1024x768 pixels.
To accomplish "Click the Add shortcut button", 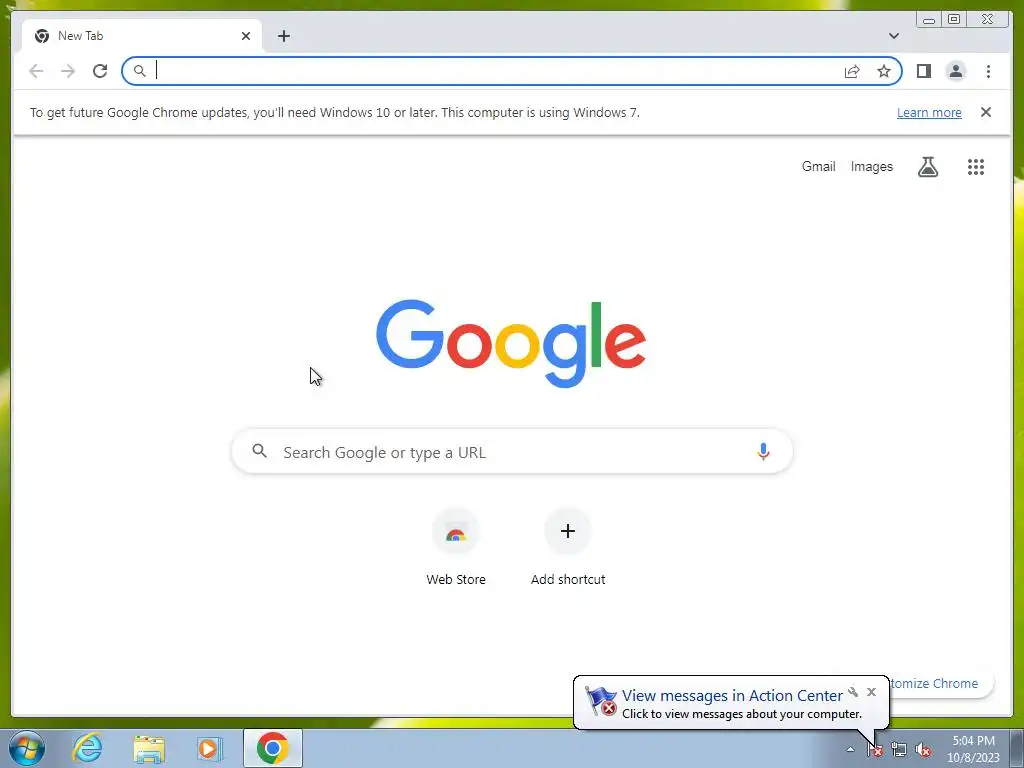I will tap(568, 549).
